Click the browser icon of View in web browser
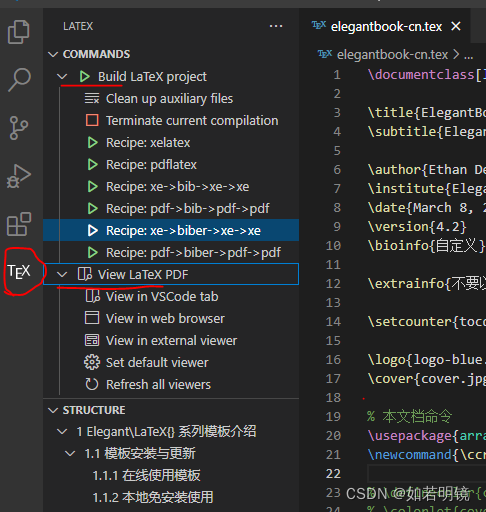Screen dimensions: 486x512 click(92, 318)
